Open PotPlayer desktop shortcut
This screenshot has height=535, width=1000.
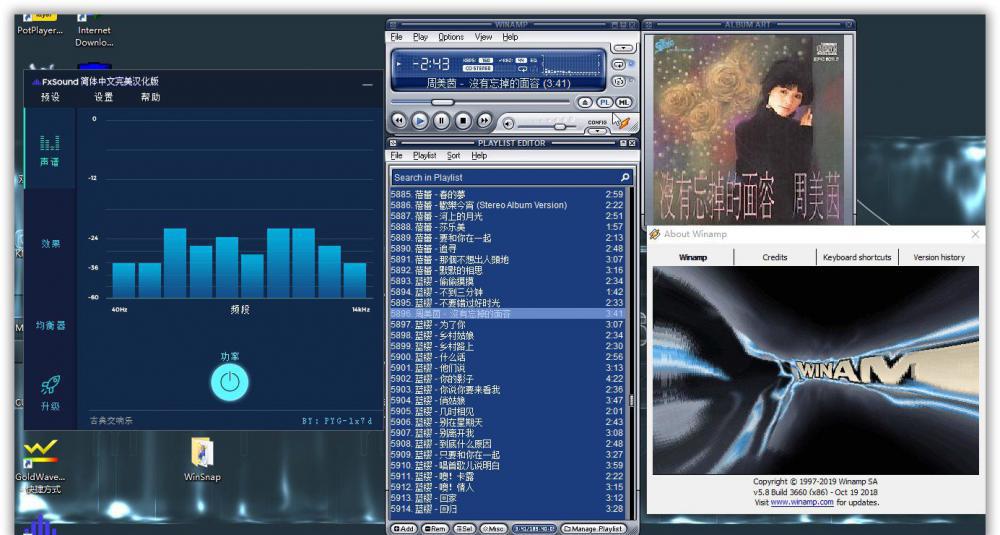(40, 24)
